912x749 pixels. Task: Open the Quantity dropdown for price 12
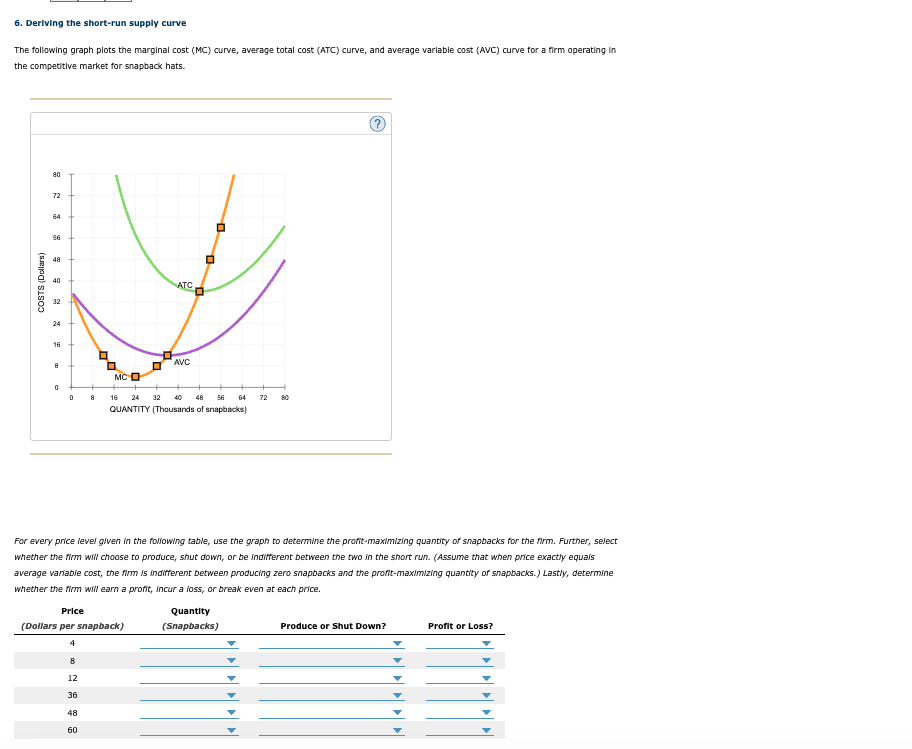[231, 678]
